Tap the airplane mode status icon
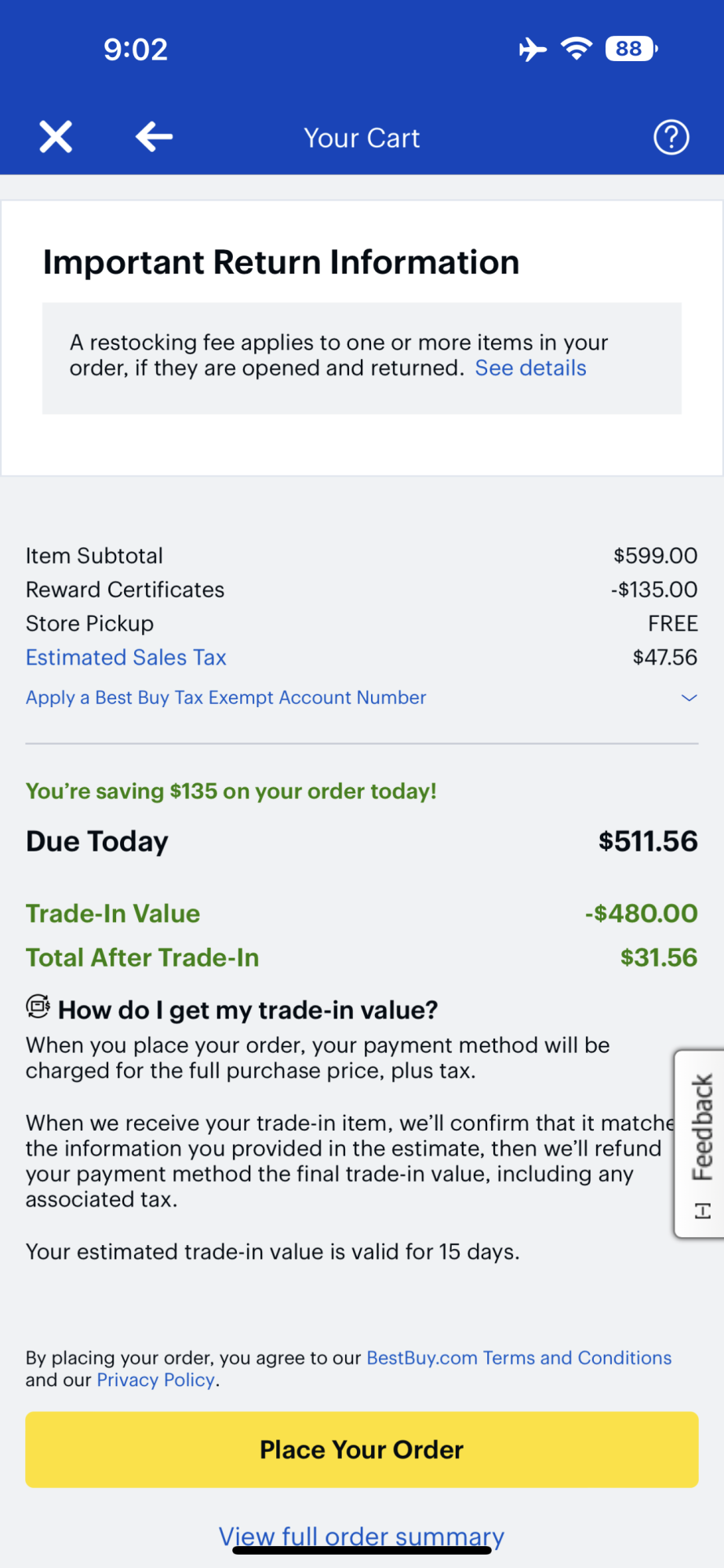724x1568 pixels. (533, 49)
